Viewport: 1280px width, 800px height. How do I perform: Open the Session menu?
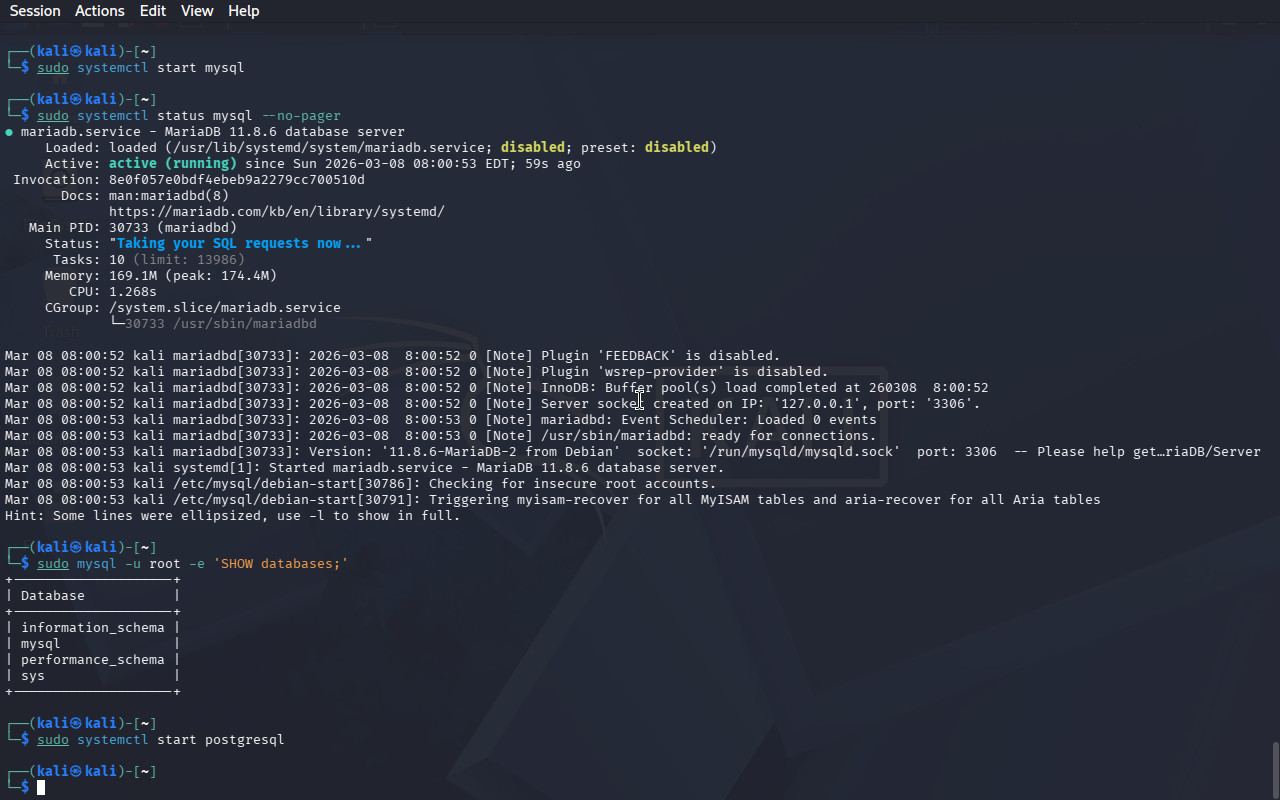pyautogui.click(x=35, y=11)
